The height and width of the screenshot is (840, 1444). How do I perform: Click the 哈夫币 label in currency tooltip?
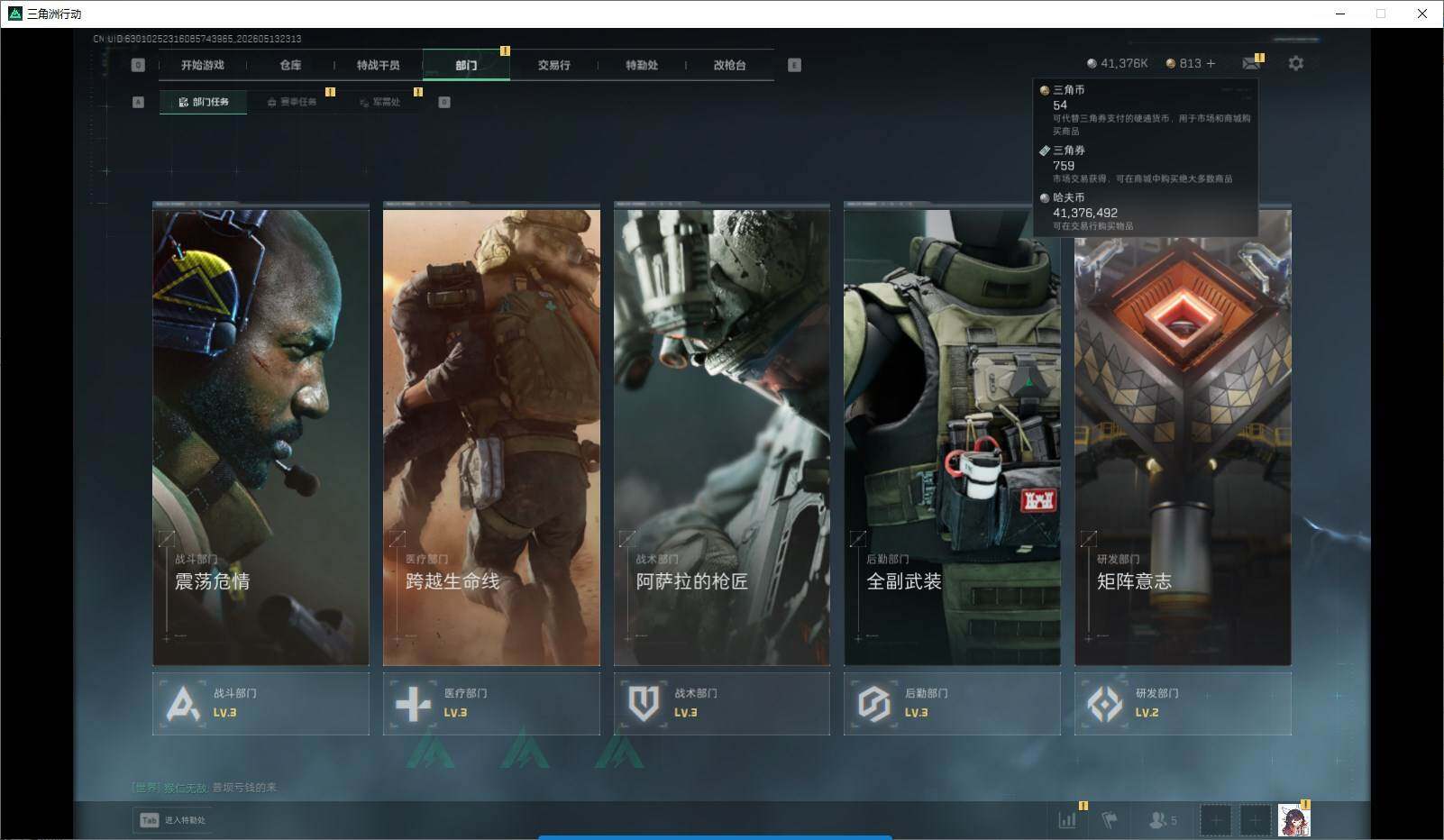(1069, 197)
